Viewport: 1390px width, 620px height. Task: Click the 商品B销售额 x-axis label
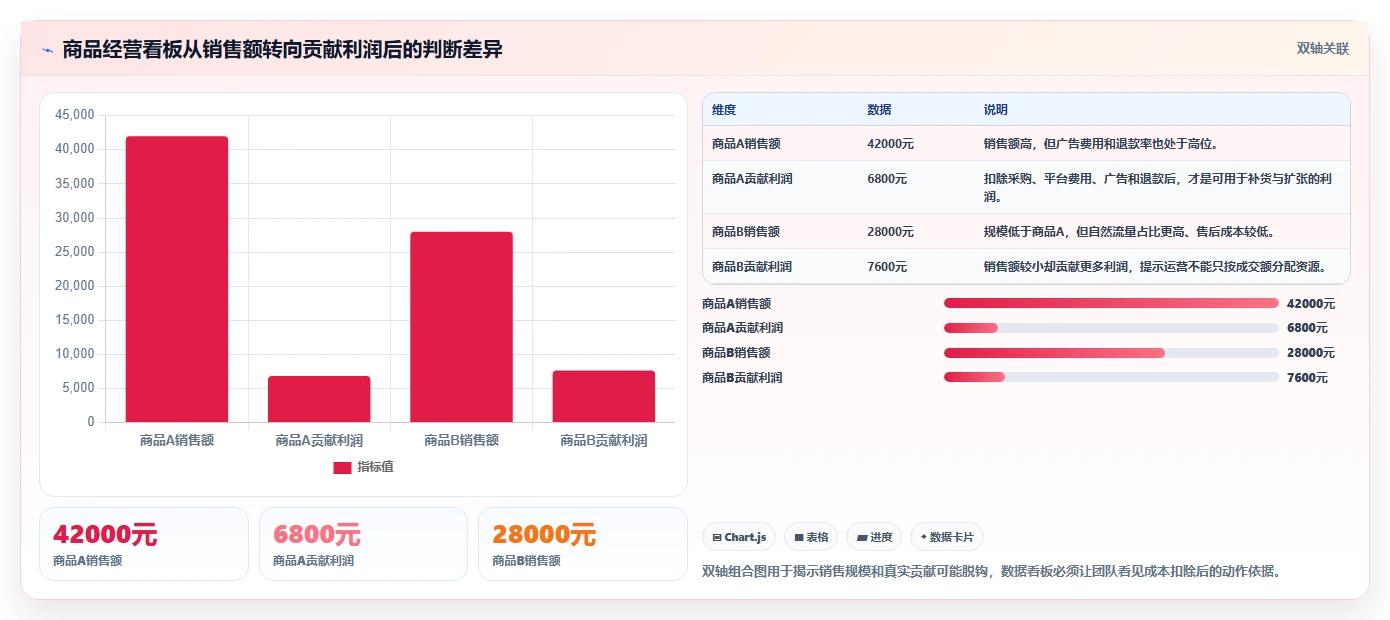point(461,440)
